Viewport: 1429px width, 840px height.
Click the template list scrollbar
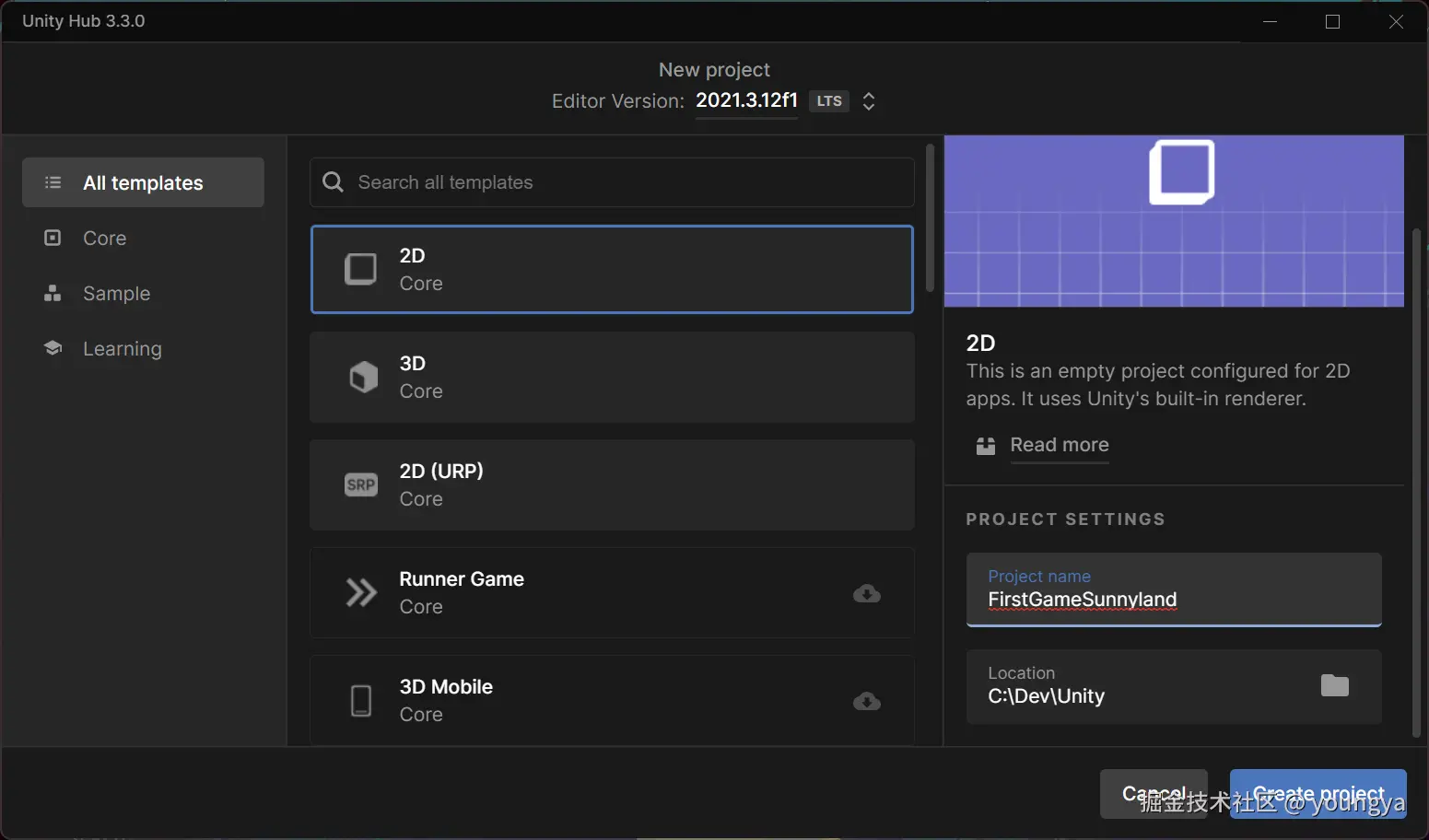click(930, 218)
